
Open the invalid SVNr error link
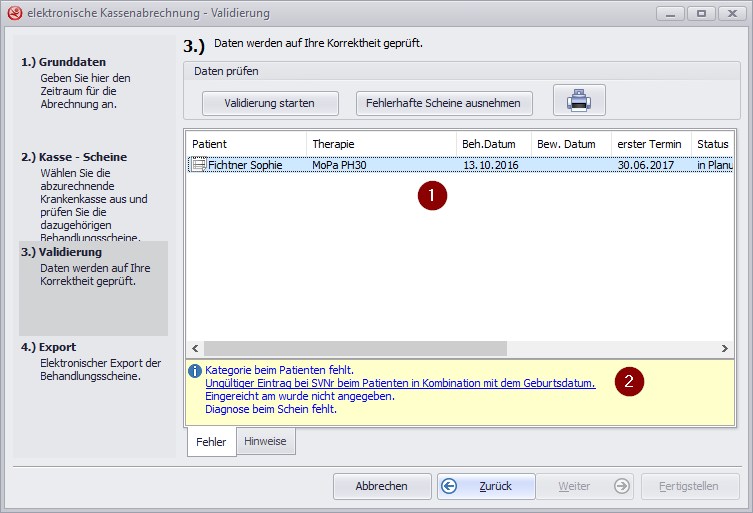pyautogui.click(x=400, y=383)
